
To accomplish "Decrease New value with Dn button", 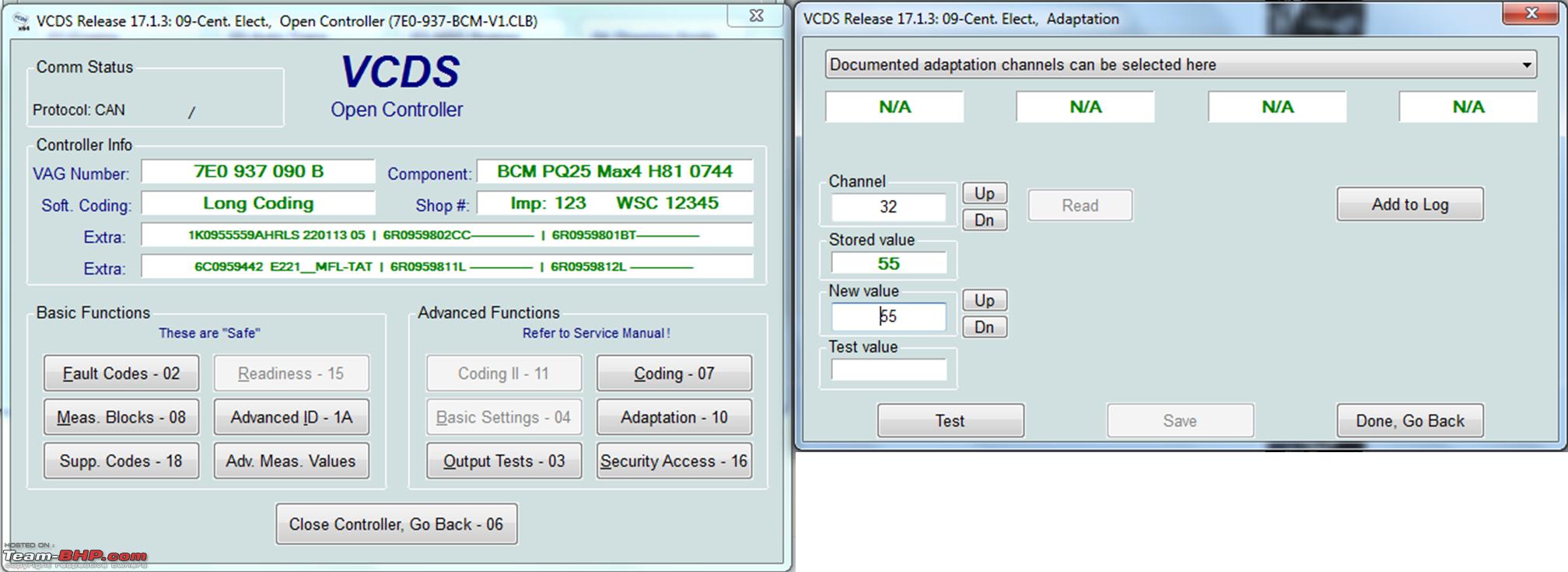I will click(x=985, y=327).
